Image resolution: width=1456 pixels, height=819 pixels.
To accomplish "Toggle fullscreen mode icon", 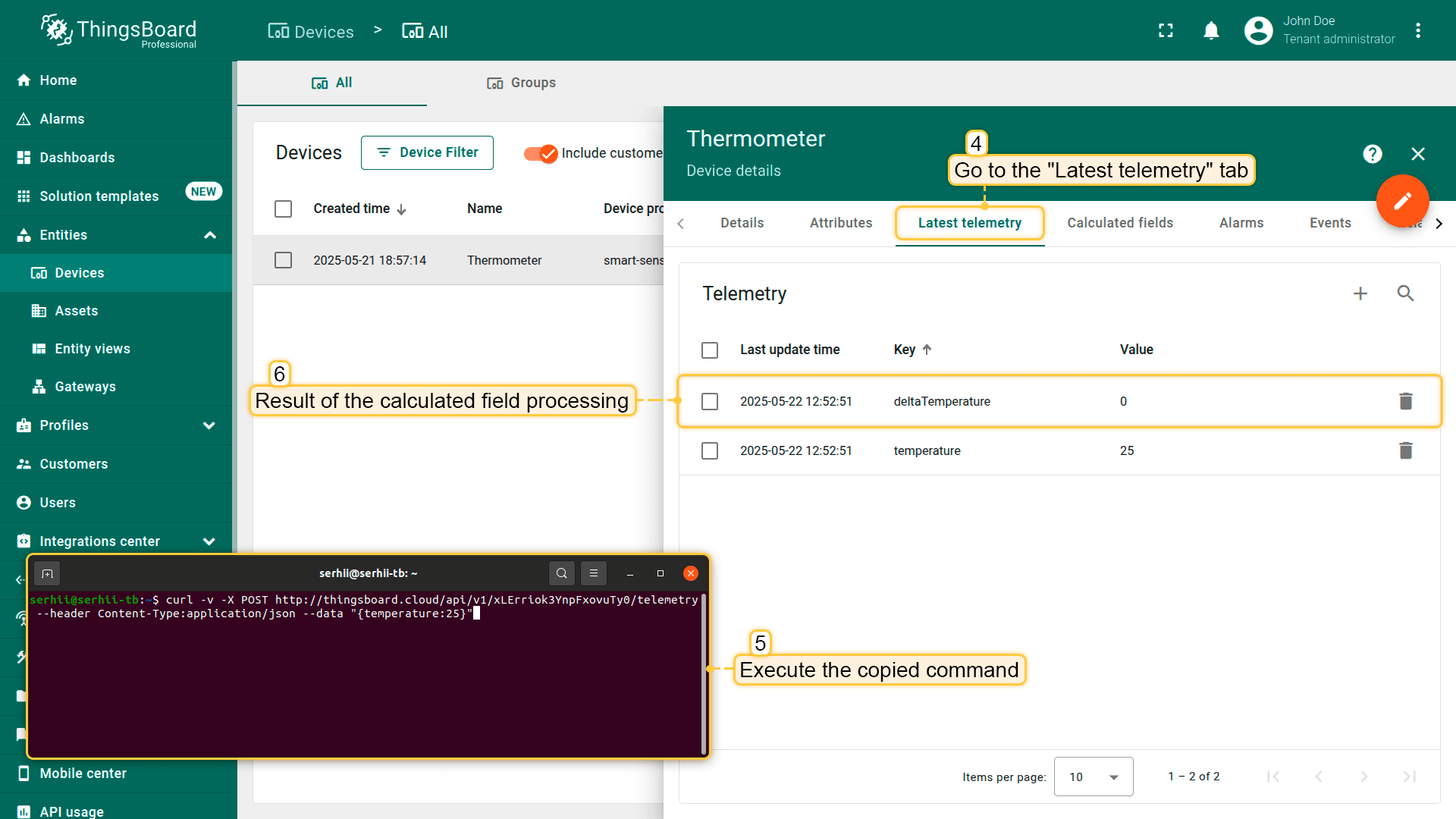I will coord(1166,30).
